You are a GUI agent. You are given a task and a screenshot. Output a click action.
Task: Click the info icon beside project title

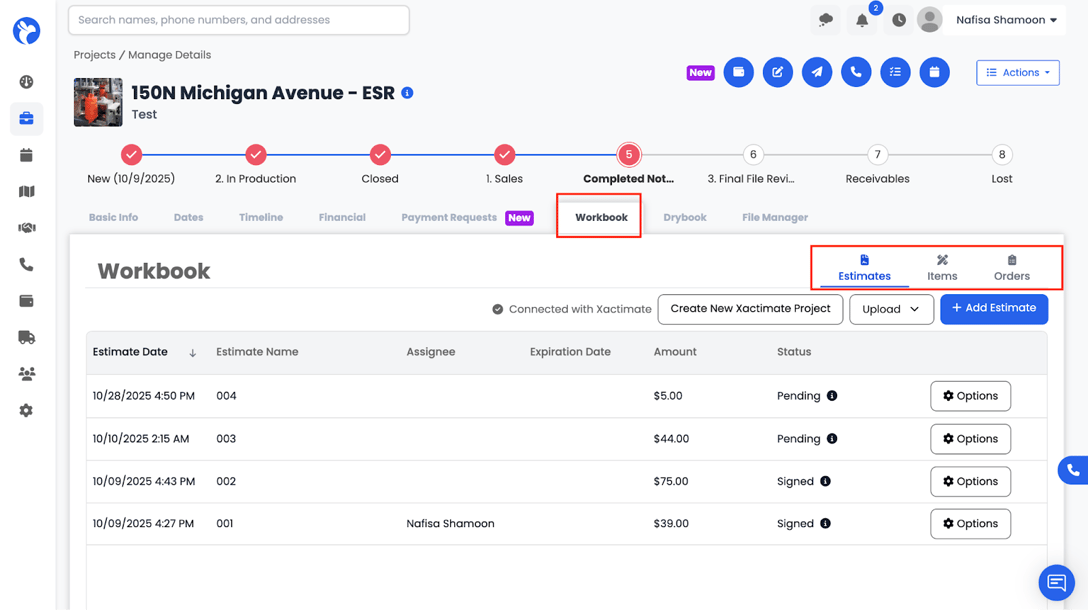[x=407, y=93]
